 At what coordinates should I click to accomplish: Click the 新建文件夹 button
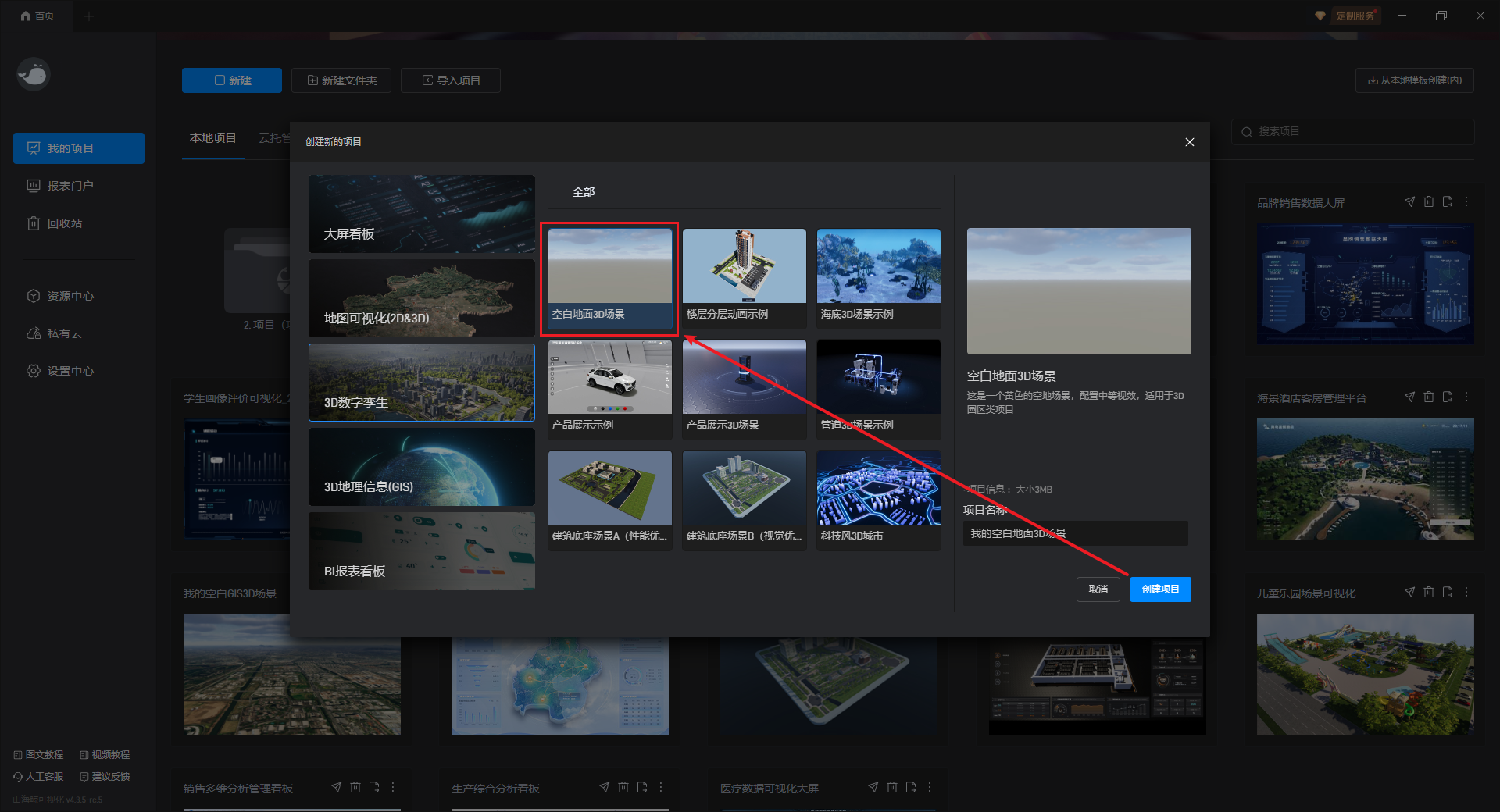[x=341, y=80]
